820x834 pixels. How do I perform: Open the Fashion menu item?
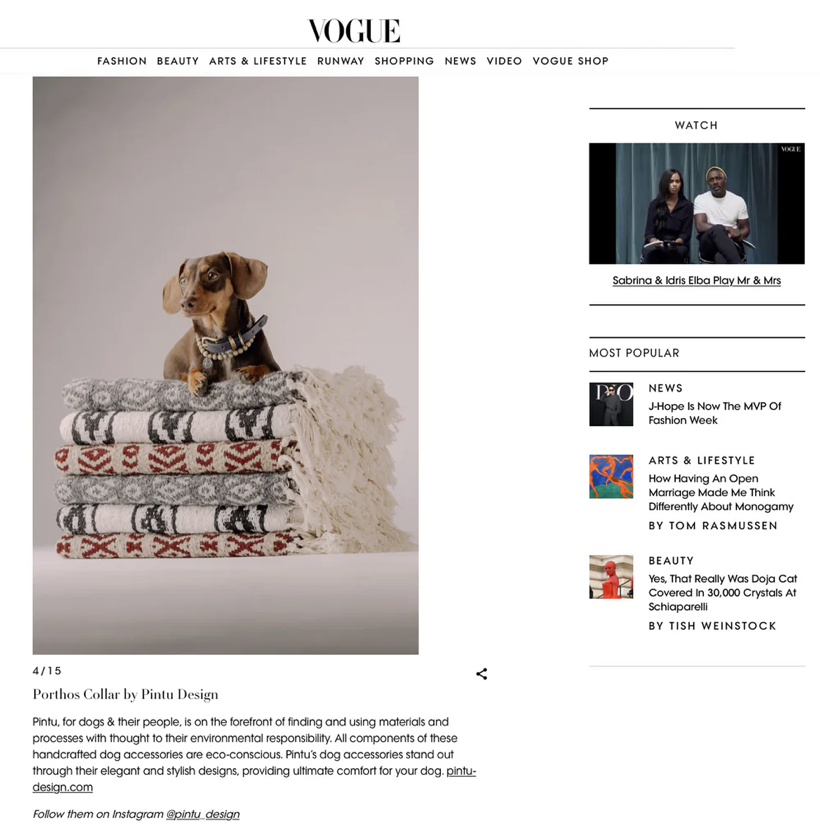122,61
